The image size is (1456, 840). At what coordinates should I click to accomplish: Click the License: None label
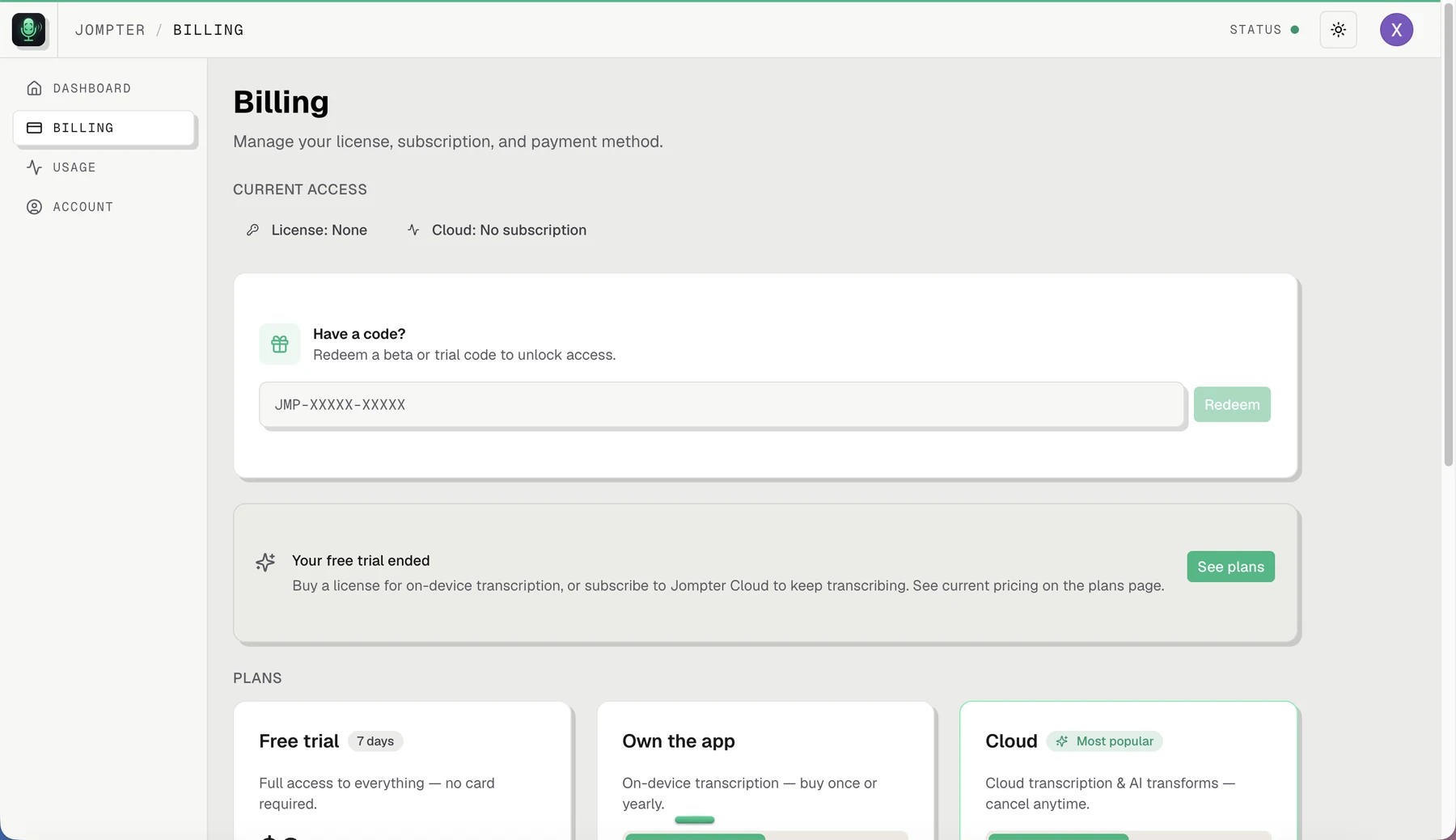[319, 230]
